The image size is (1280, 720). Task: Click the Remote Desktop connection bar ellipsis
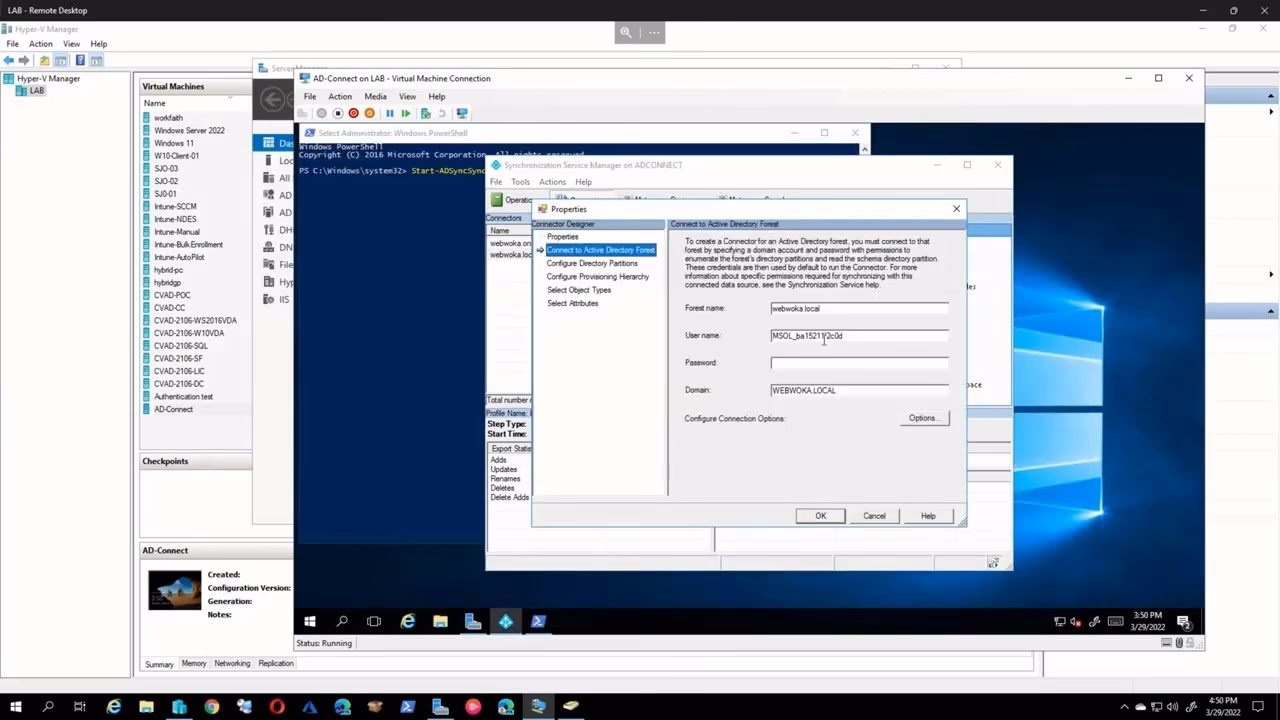point(654,32)
